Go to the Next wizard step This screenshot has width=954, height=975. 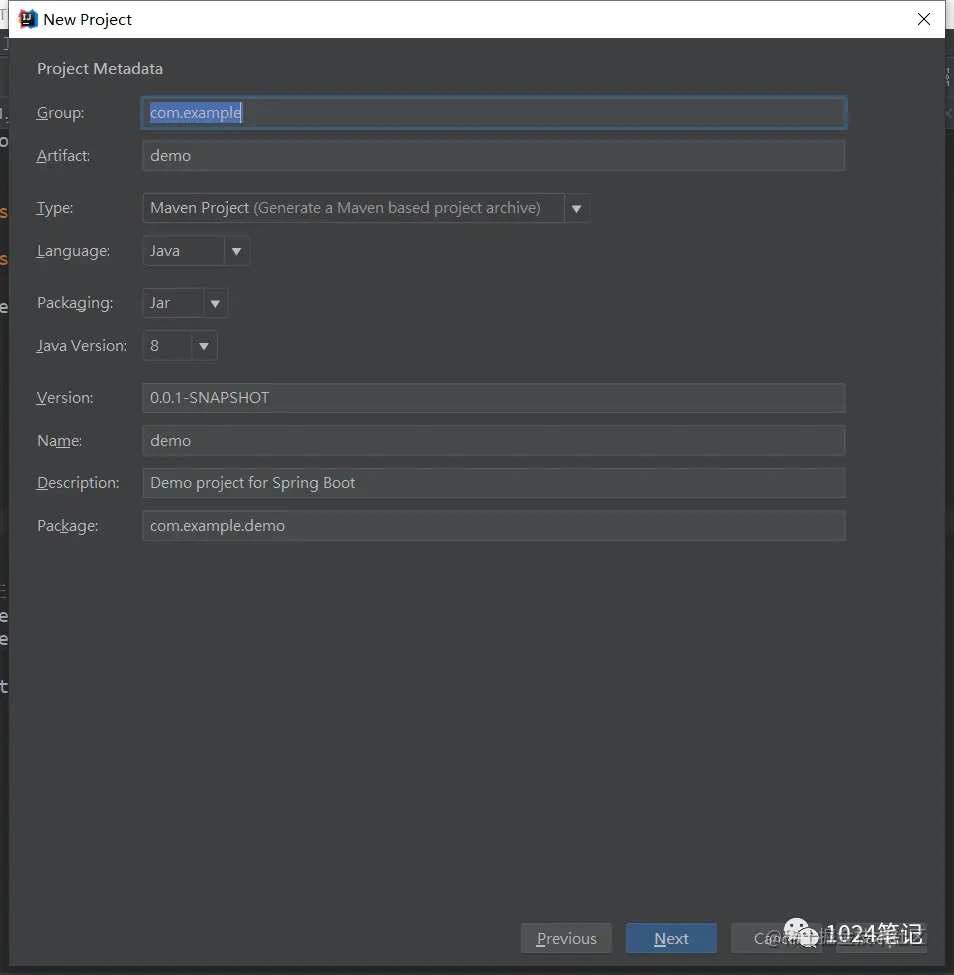pyautogui.click(x=671, y=938)
